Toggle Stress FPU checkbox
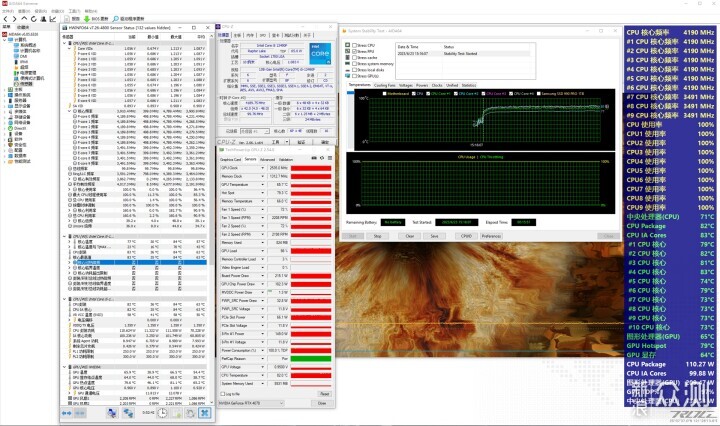The height and width of the screenshot is (426, 720). [354, 51]
